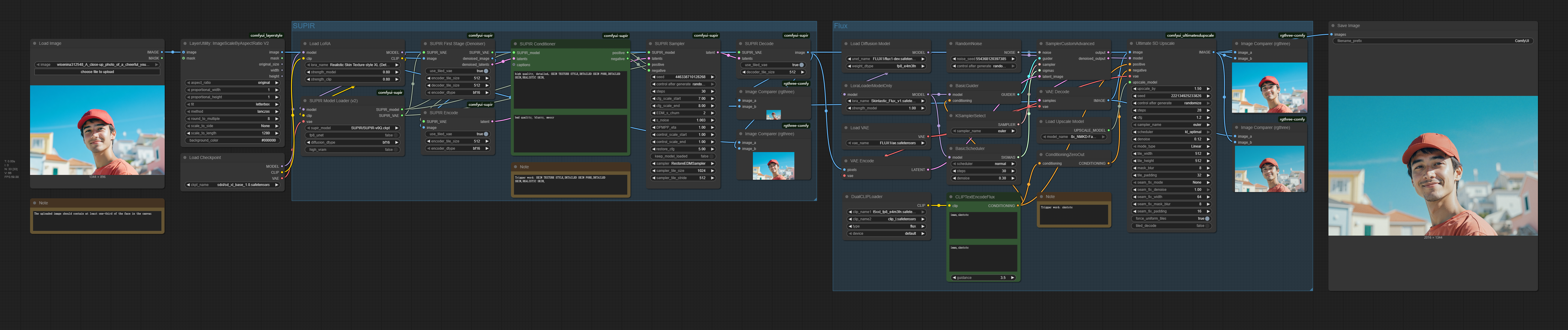Click the SUPIR Encode node collapse dot
Screen dimensions: 1568x330
425,113
